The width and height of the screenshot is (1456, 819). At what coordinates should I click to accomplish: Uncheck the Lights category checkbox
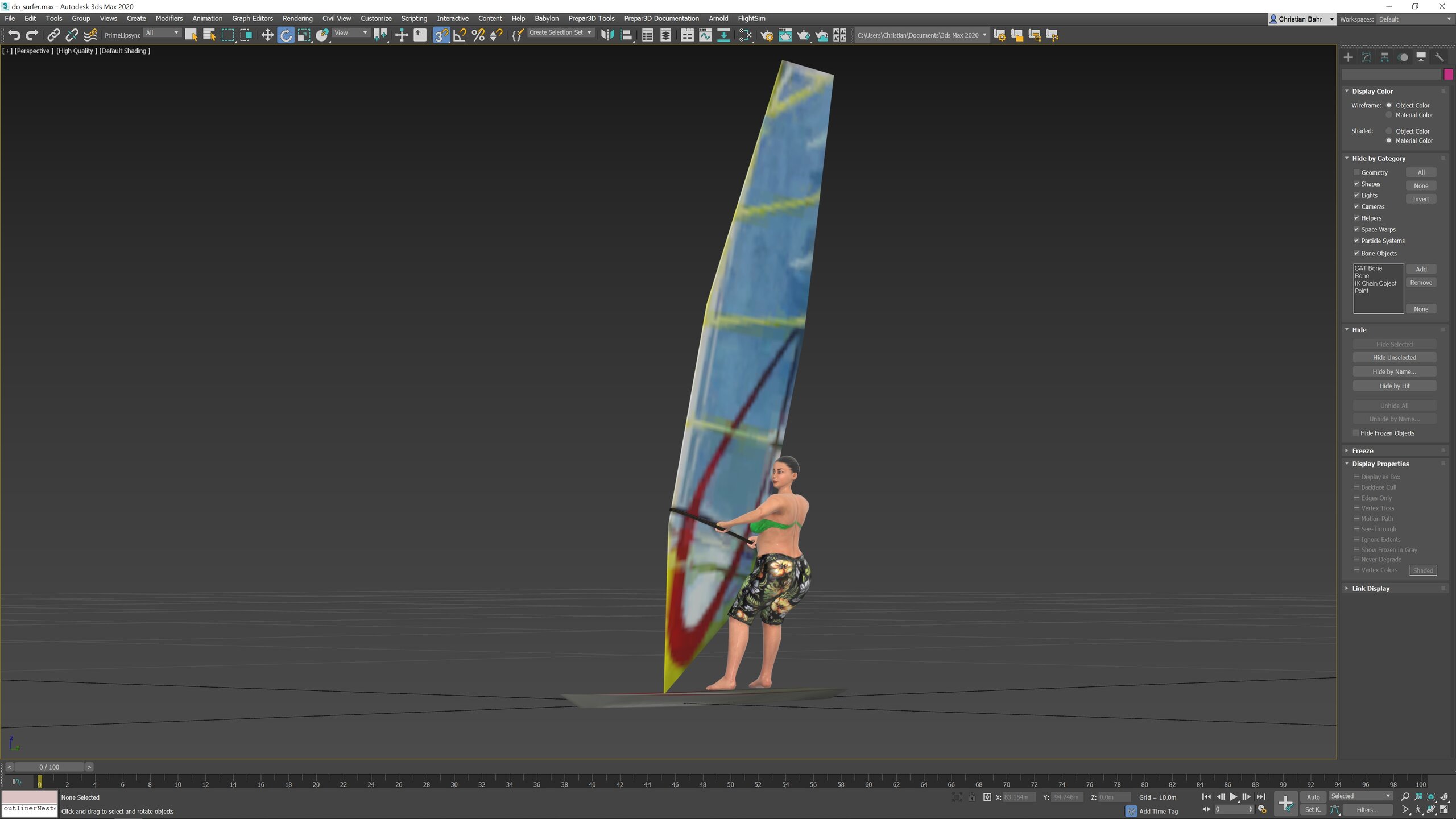click(x=1356, y=195)
